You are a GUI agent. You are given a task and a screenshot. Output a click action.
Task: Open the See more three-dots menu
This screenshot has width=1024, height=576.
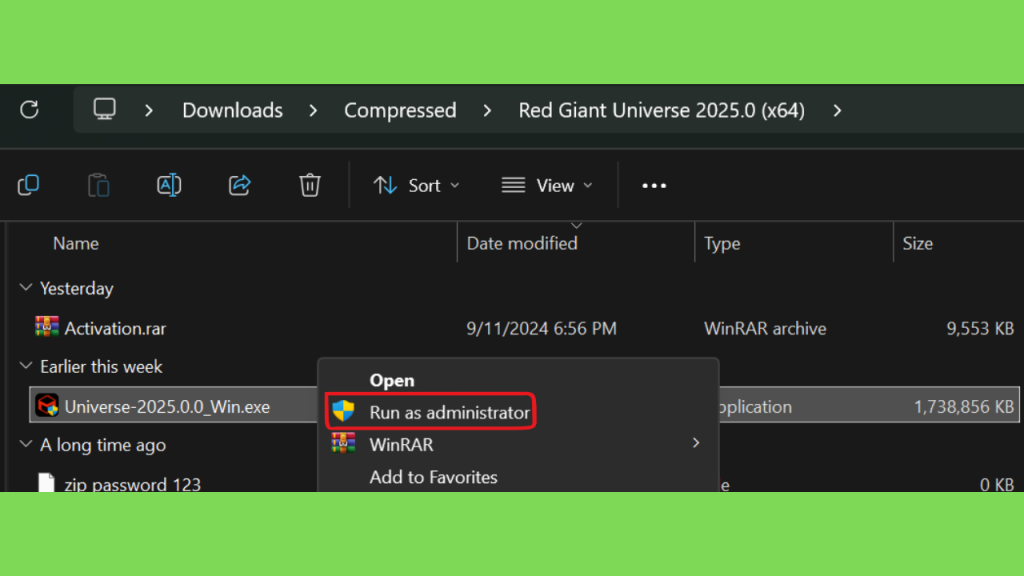[654, 186]
